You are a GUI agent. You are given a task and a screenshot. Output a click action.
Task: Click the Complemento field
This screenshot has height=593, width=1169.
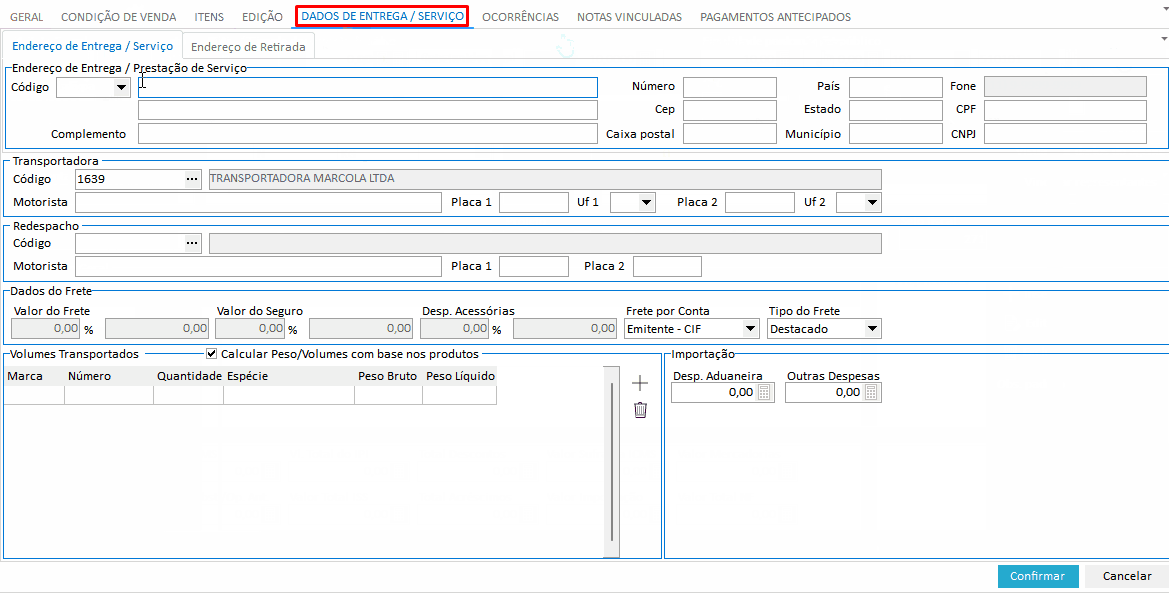pos(368,134)
